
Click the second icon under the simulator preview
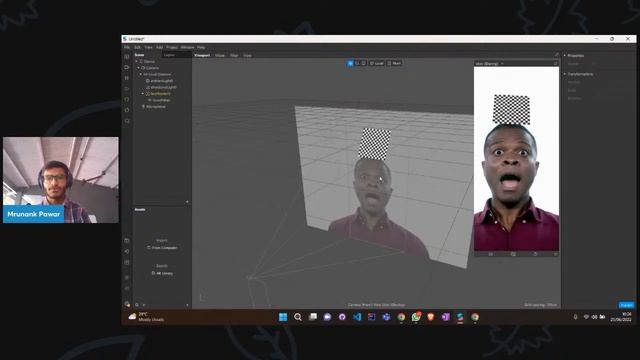(513, 254)
